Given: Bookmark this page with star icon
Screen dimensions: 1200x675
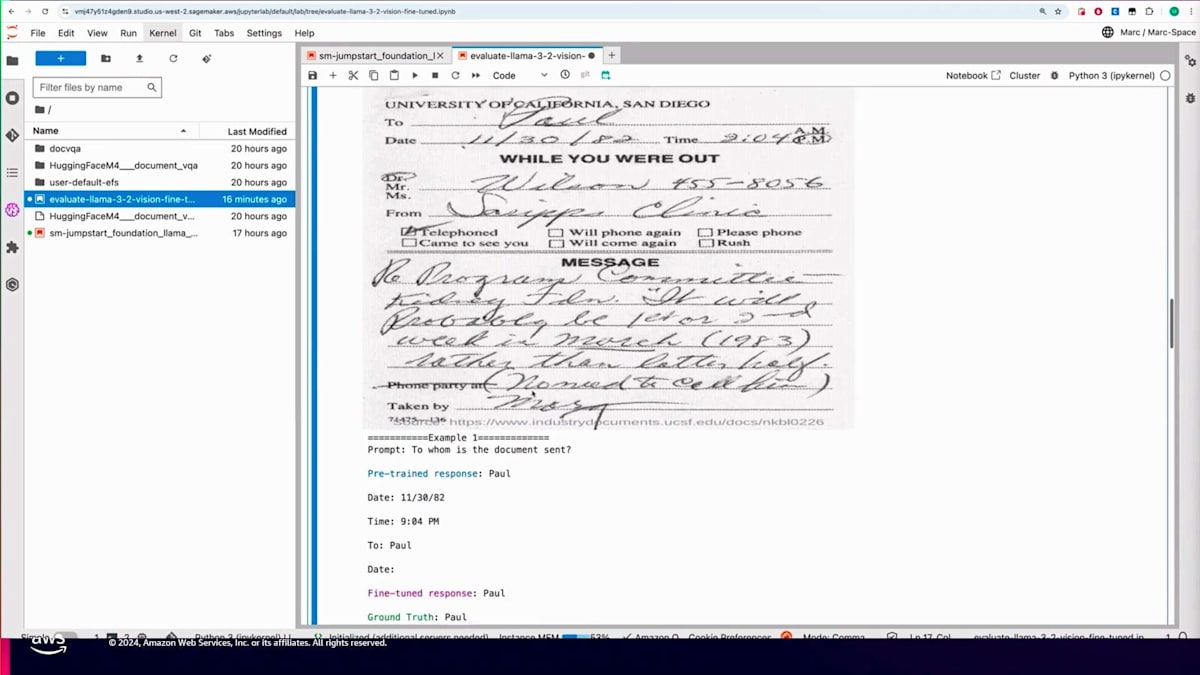Looking at the screenshot, I should (x=1058, y=11).
